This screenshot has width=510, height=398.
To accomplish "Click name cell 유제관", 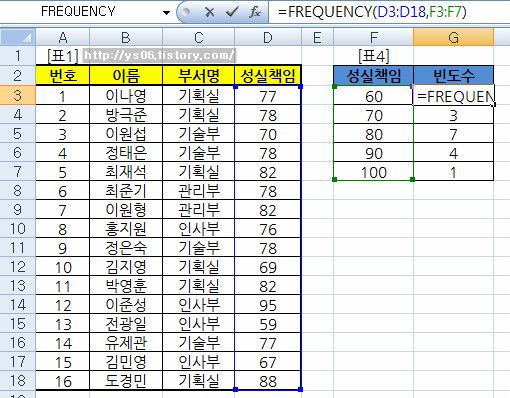I will (x=126, y=343).
